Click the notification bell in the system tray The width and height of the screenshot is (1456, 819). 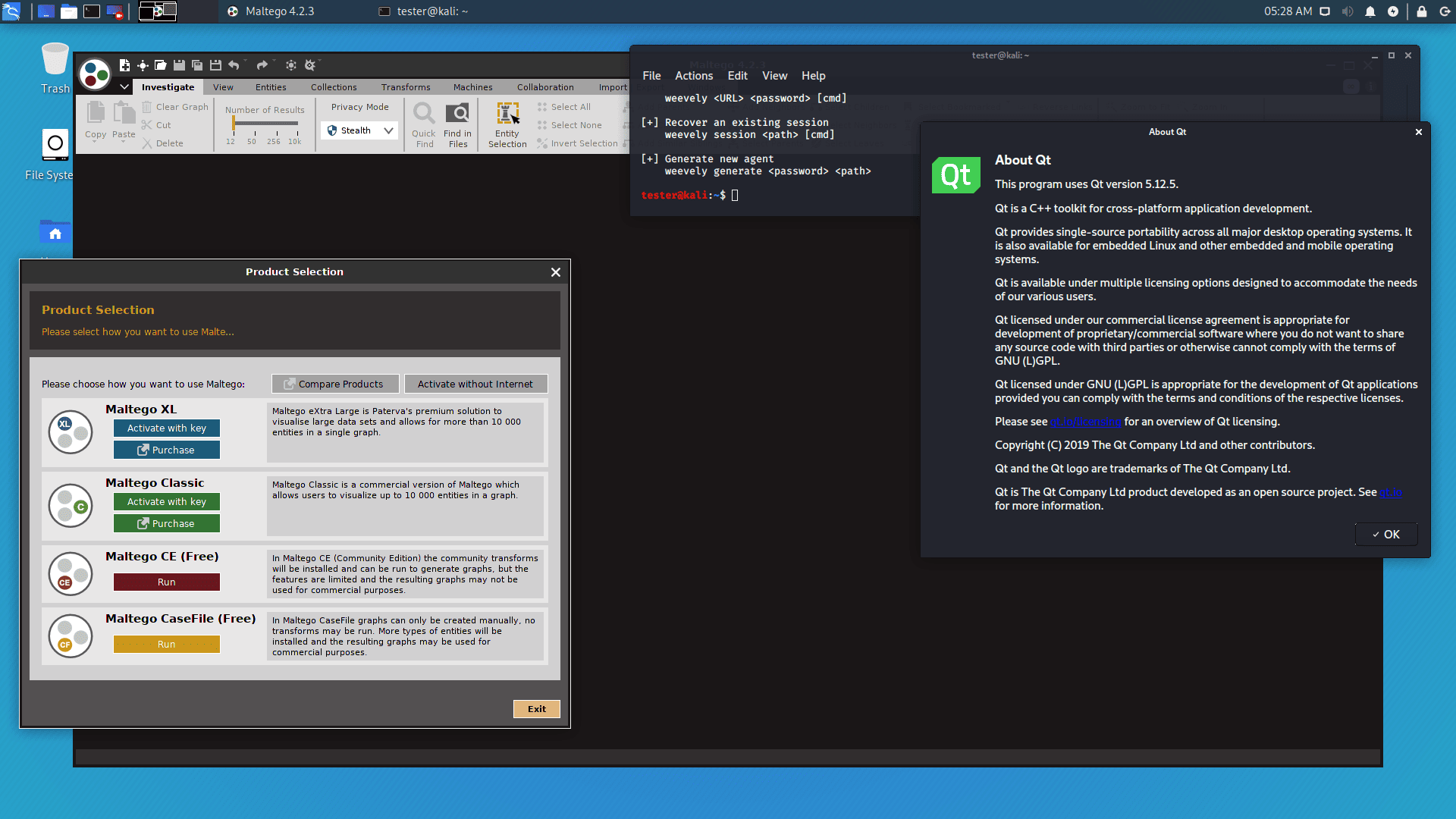tap(1370, 11)
